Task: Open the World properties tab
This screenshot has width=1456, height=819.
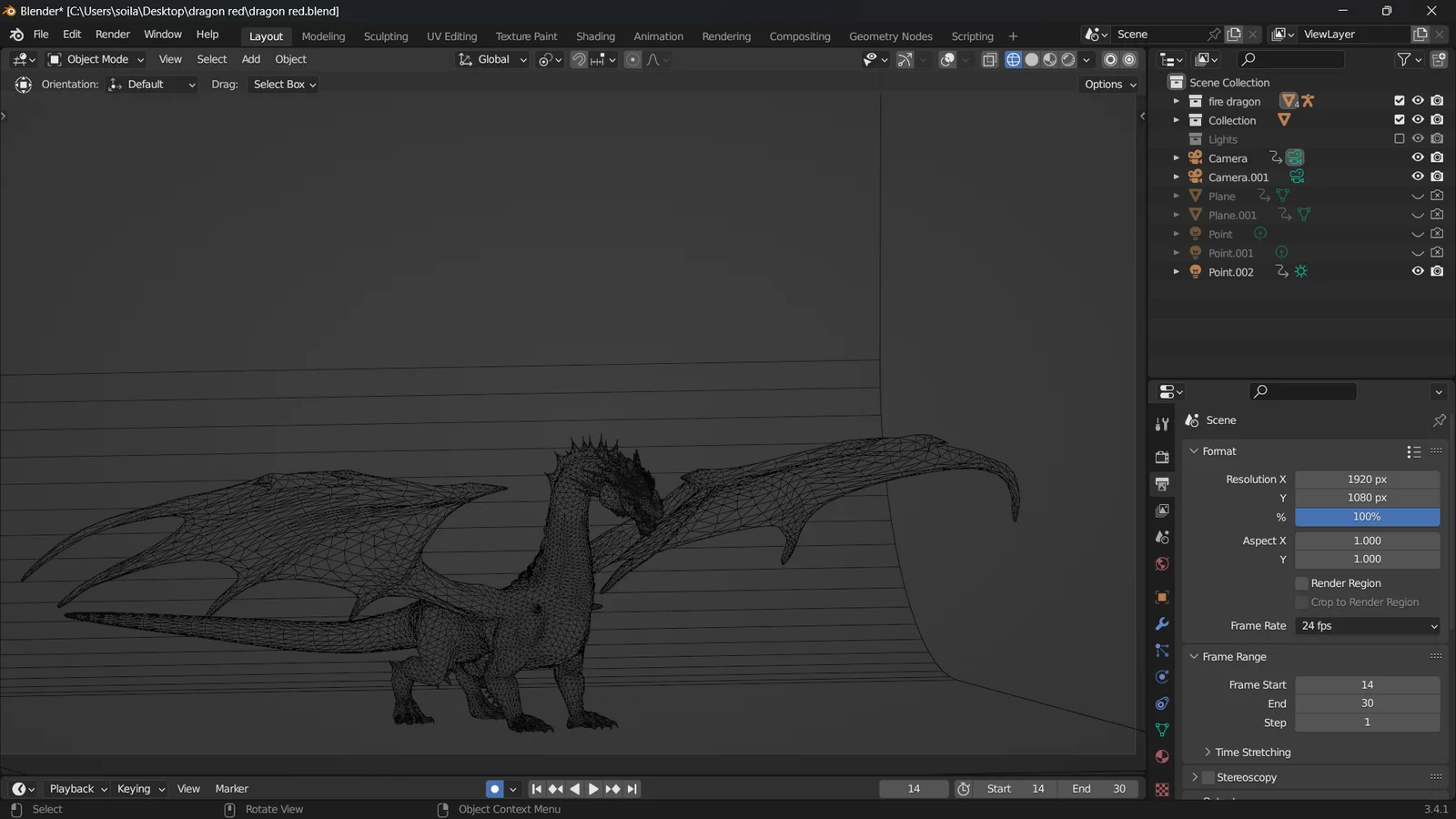Action: [x=1161, y=564]
